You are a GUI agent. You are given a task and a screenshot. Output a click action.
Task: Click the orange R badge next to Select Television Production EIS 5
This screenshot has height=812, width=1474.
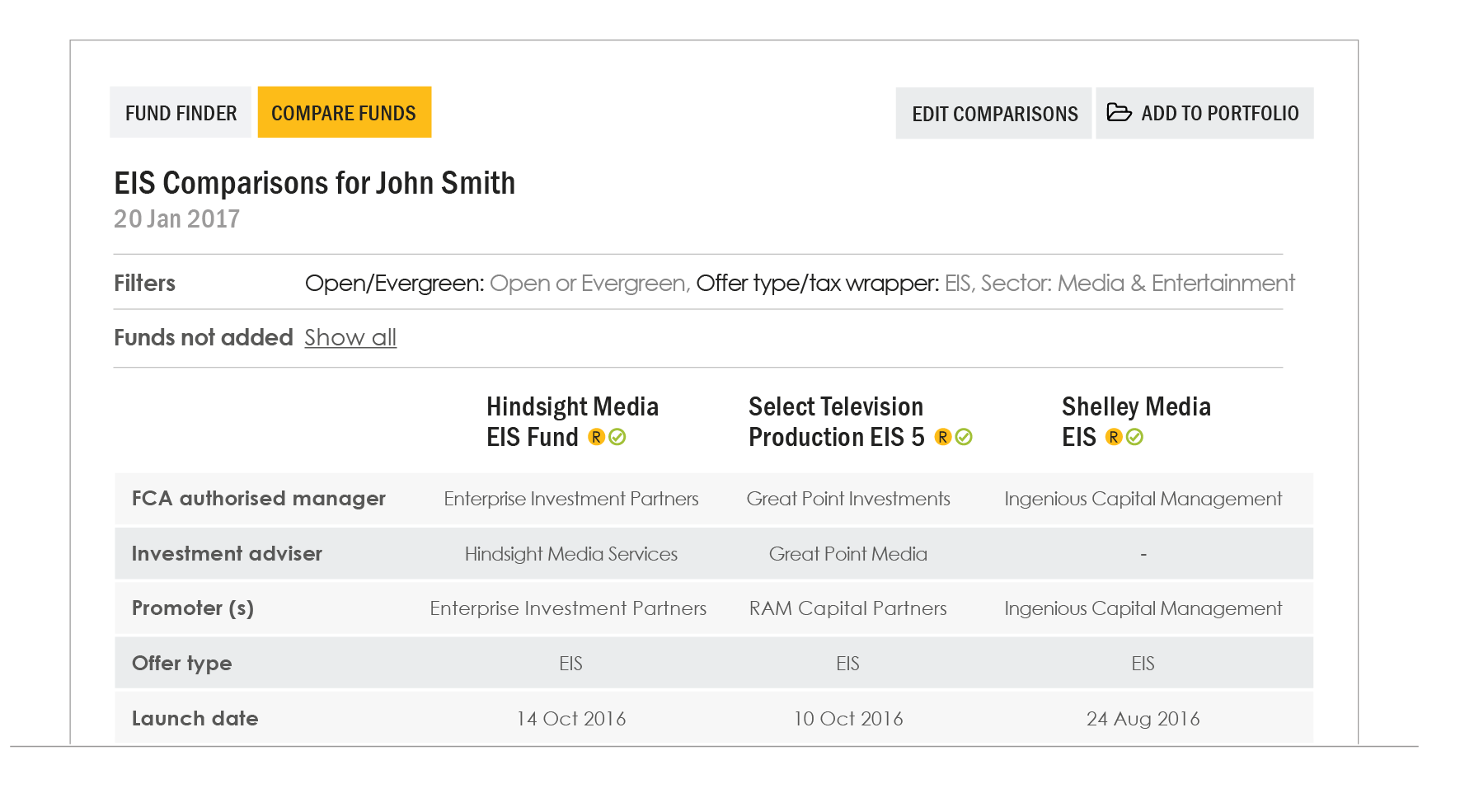pyautogui.click(x=943, y=437)
